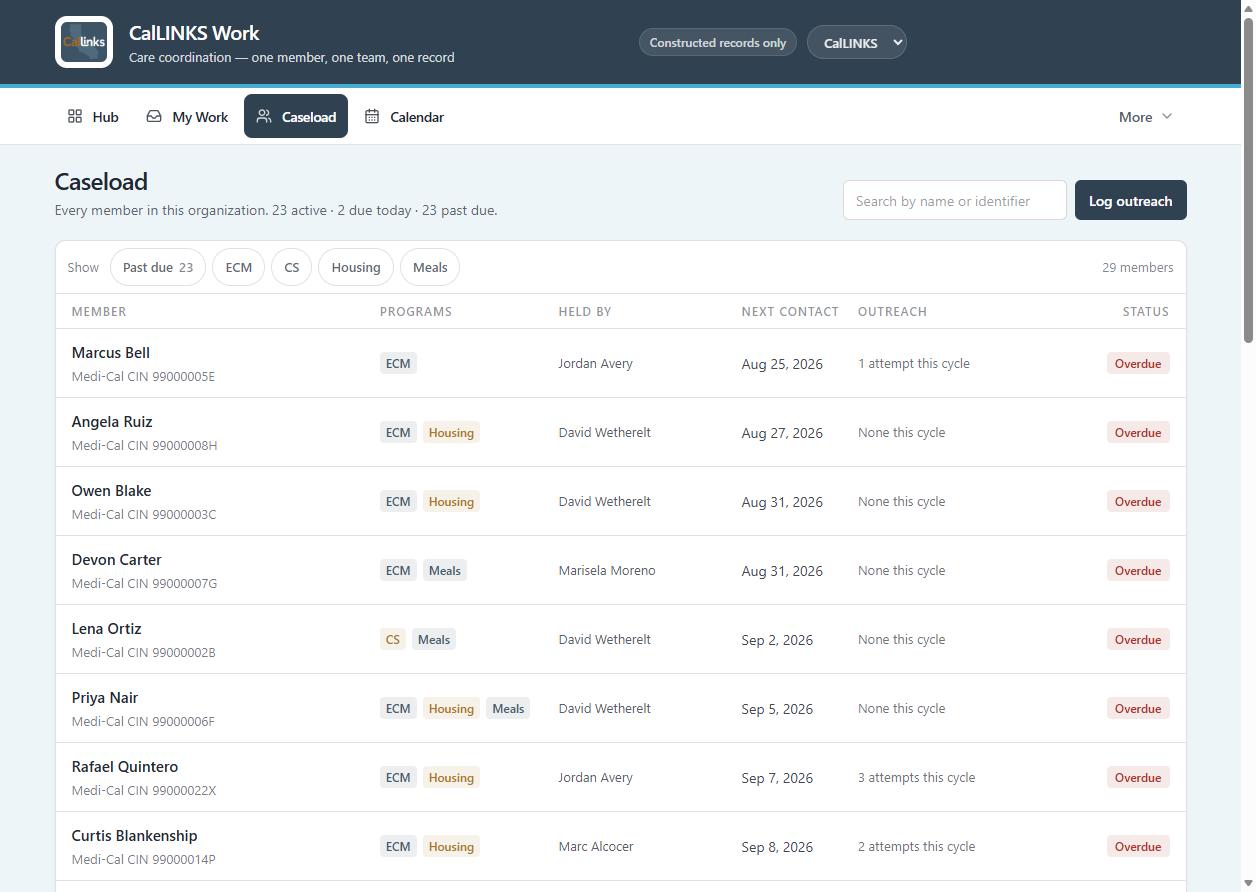Toggle the Housing filter chip
The height and width of the screenshot is (892, 1256).
pyautogui.click(x=356, y=267)
